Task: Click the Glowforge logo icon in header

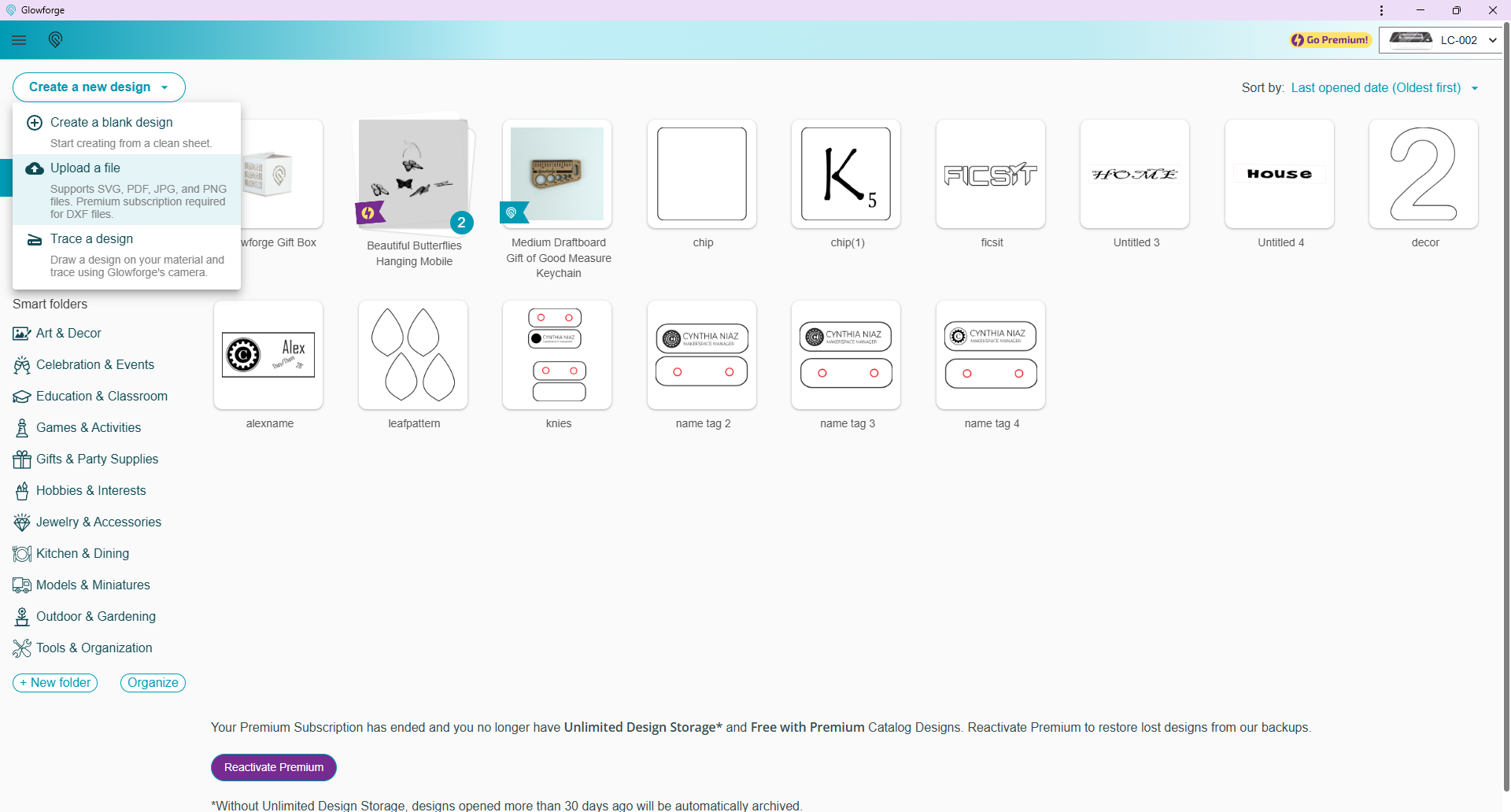Action: click(55, 40)
